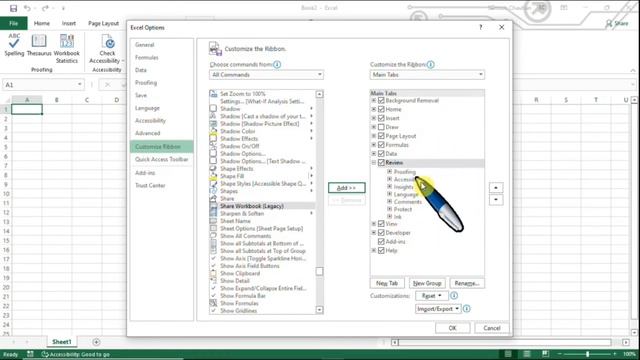The width and height of the screenshot is (640, 360).
Task: Uncheck the Insert tab checkbox
Action: point(381,118)
